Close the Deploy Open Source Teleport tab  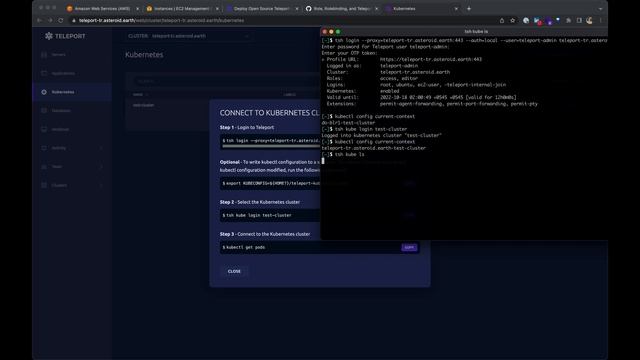pos(296,9)
